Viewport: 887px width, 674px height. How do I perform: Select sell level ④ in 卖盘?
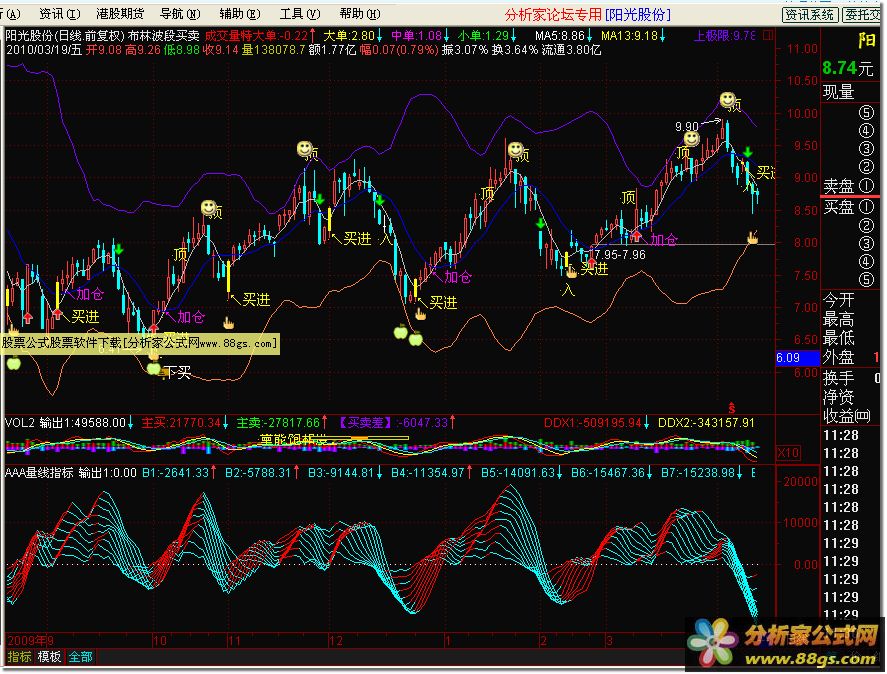tap(866, 131)
